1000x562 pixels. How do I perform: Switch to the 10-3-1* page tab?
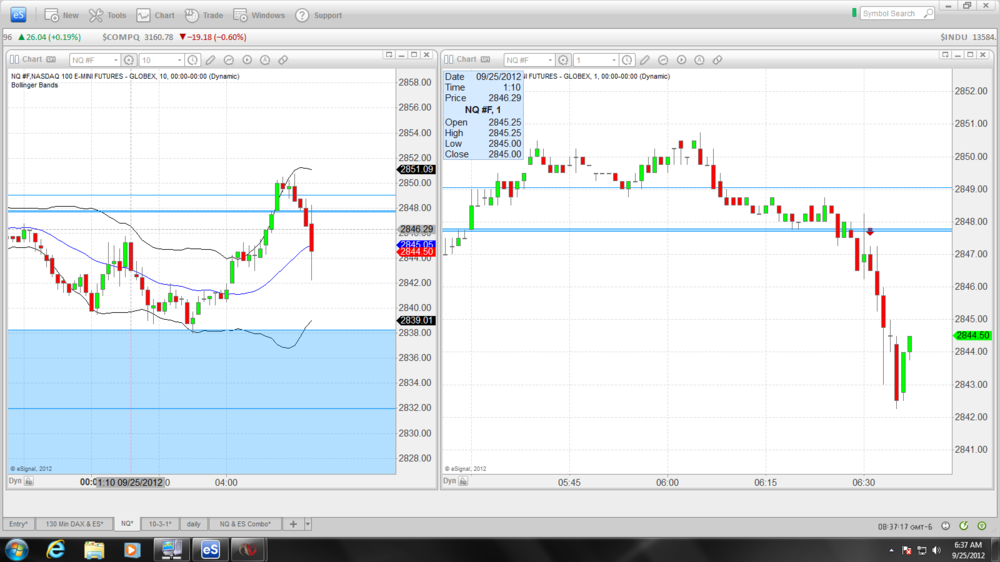pos(160,524)
